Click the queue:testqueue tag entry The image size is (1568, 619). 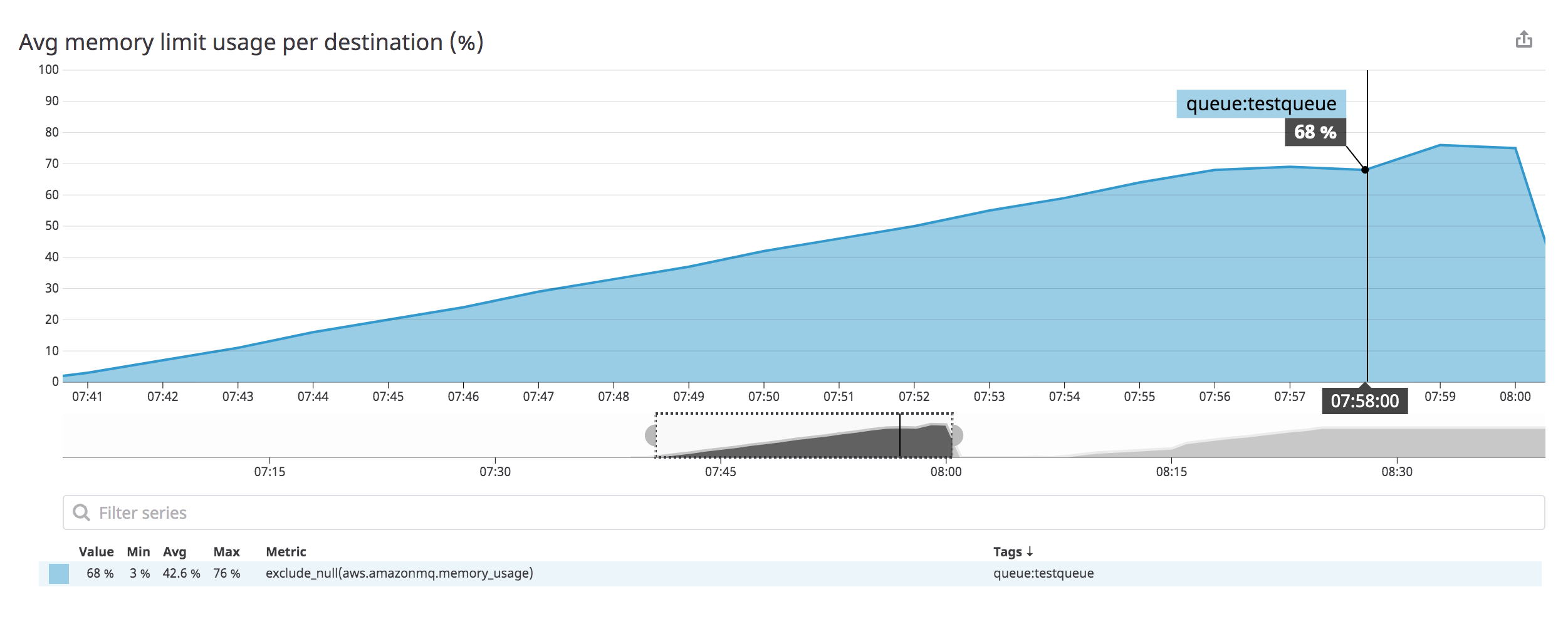1043,573
